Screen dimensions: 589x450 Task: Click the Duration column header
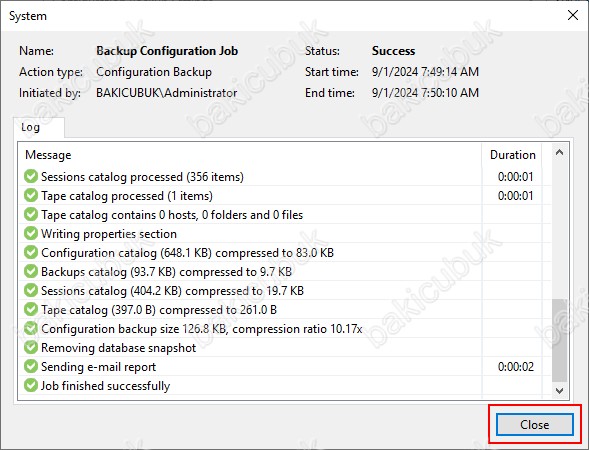(512, 155)
